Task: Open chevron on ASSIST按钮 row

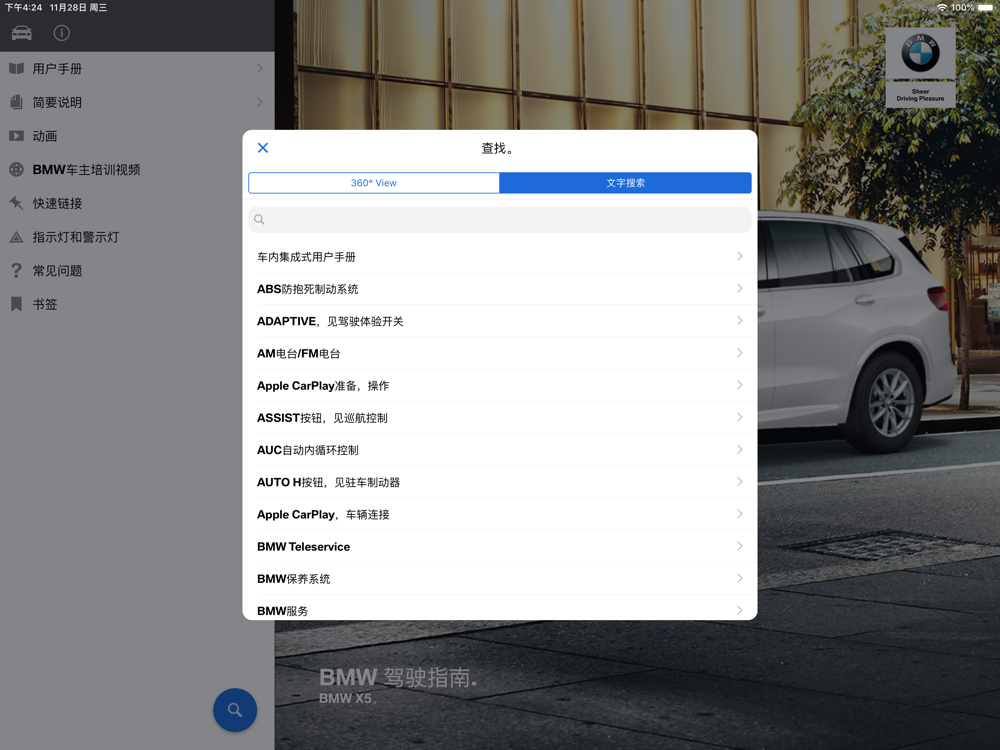Action: click(x=740, y=417)
